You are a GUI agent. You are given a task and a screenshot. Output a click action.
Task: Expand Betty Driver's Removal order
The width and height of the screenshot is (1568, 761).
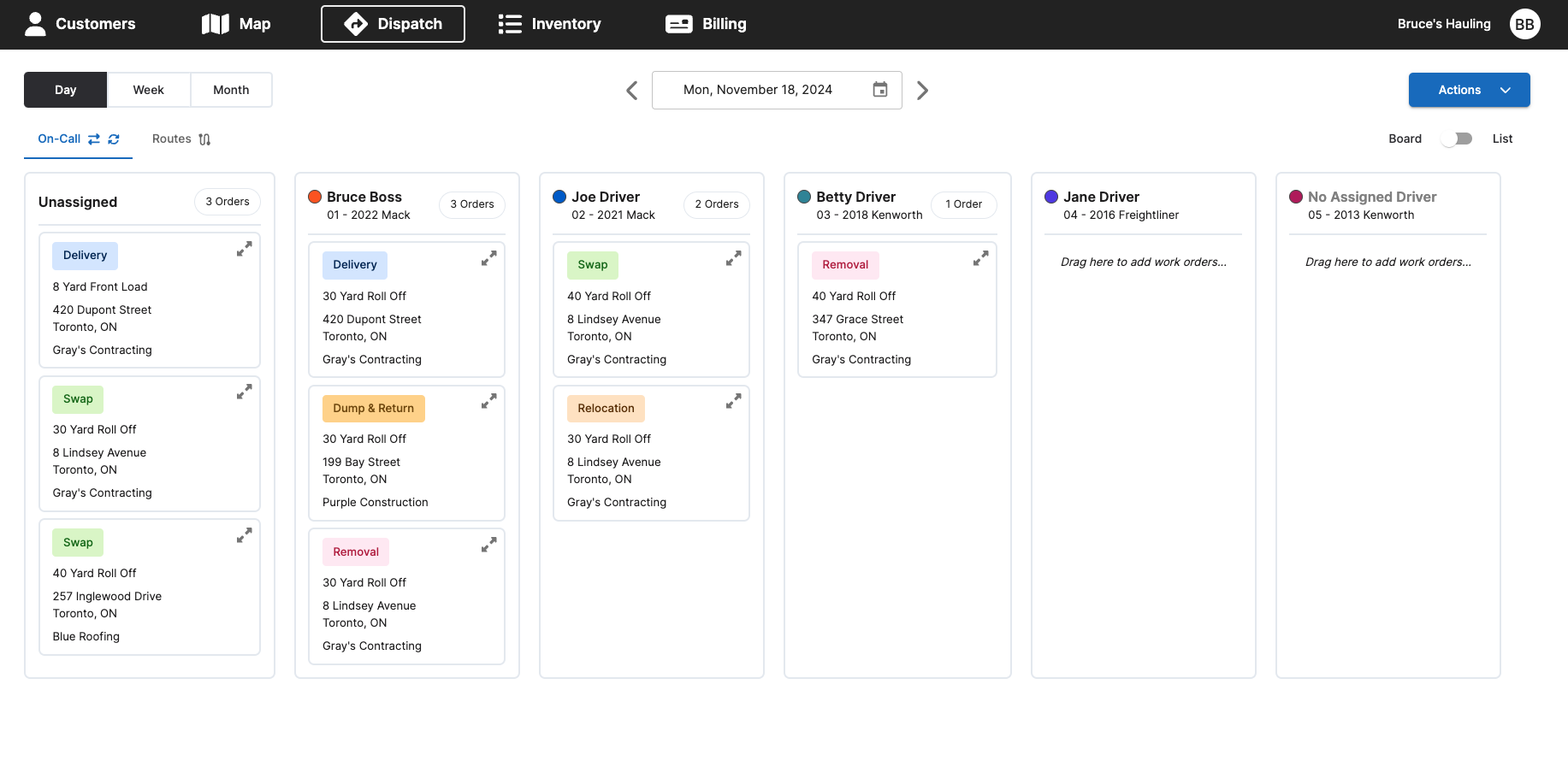pyautogui.click(x=980, y=258)
